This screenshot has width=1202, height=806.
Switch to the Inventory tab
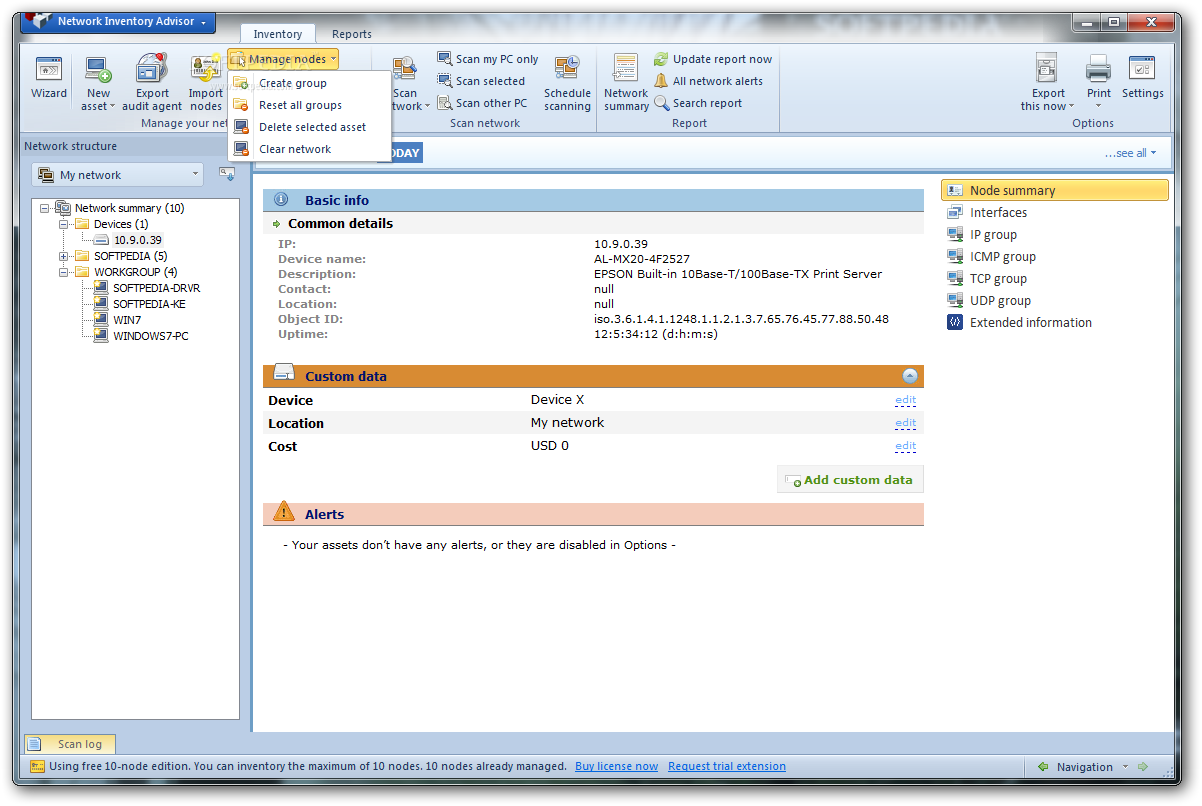(x=278, y=34)
